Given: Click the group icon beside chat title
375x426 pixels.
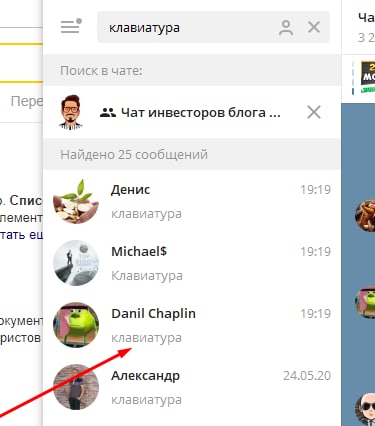Looking at the screenshot, I should [x=108, y=113].
